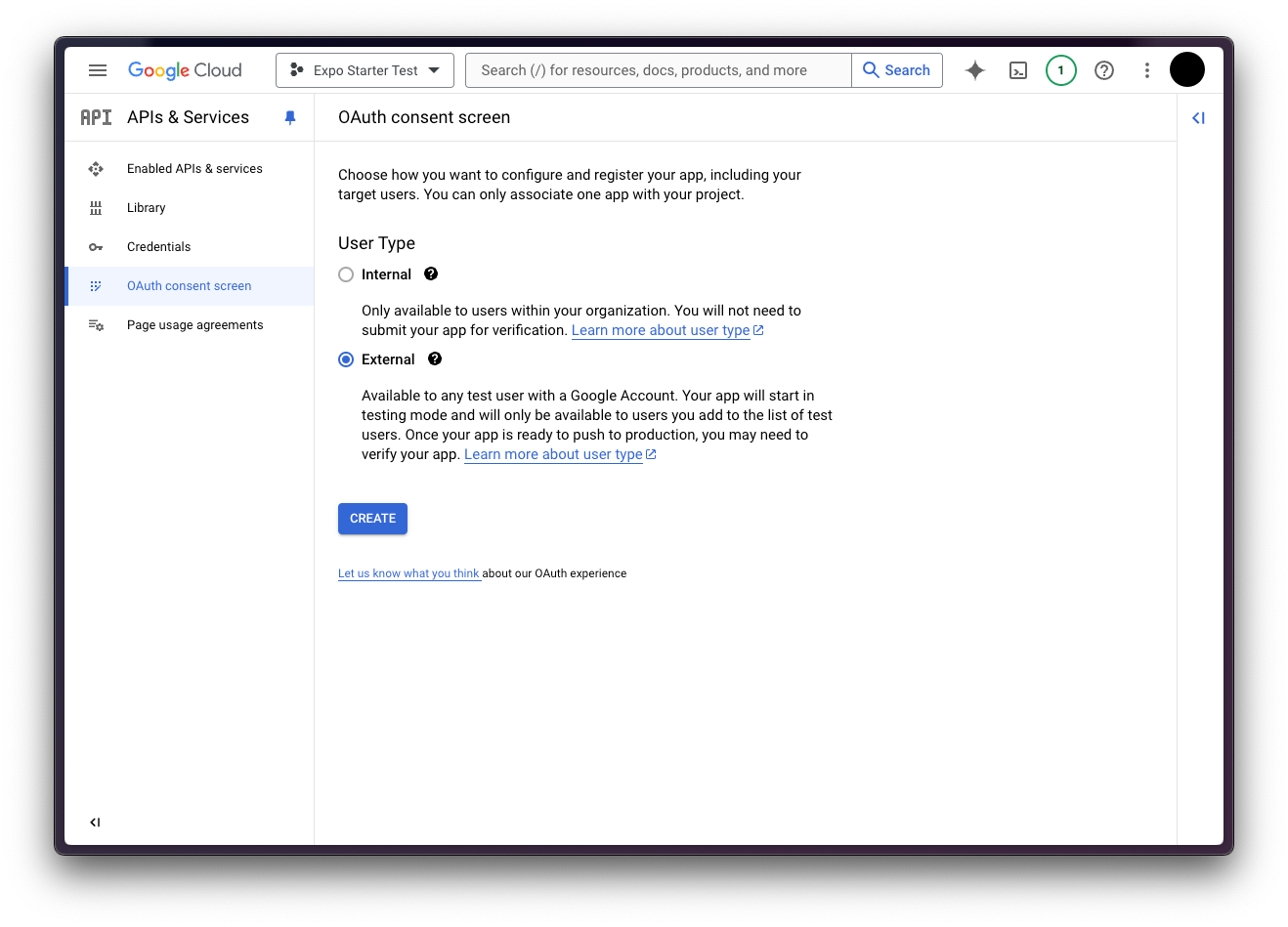Open Learn more link under External

[560, 454]
